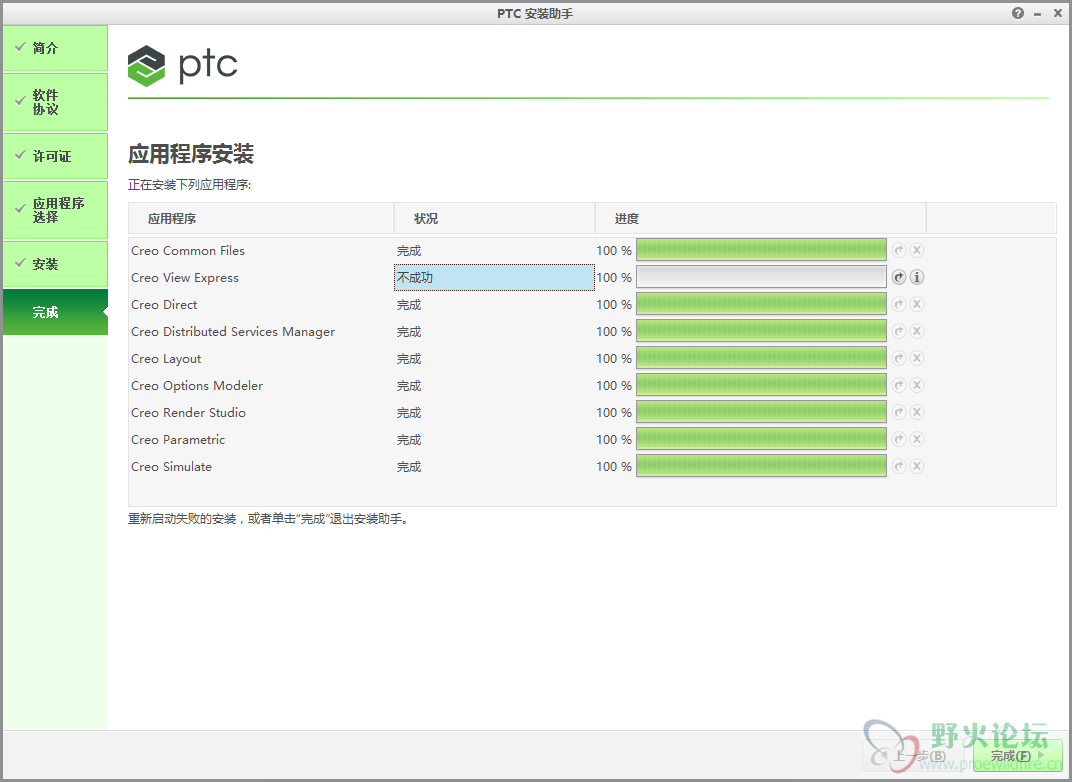Select Creo Common Files row name

[188, 251]
